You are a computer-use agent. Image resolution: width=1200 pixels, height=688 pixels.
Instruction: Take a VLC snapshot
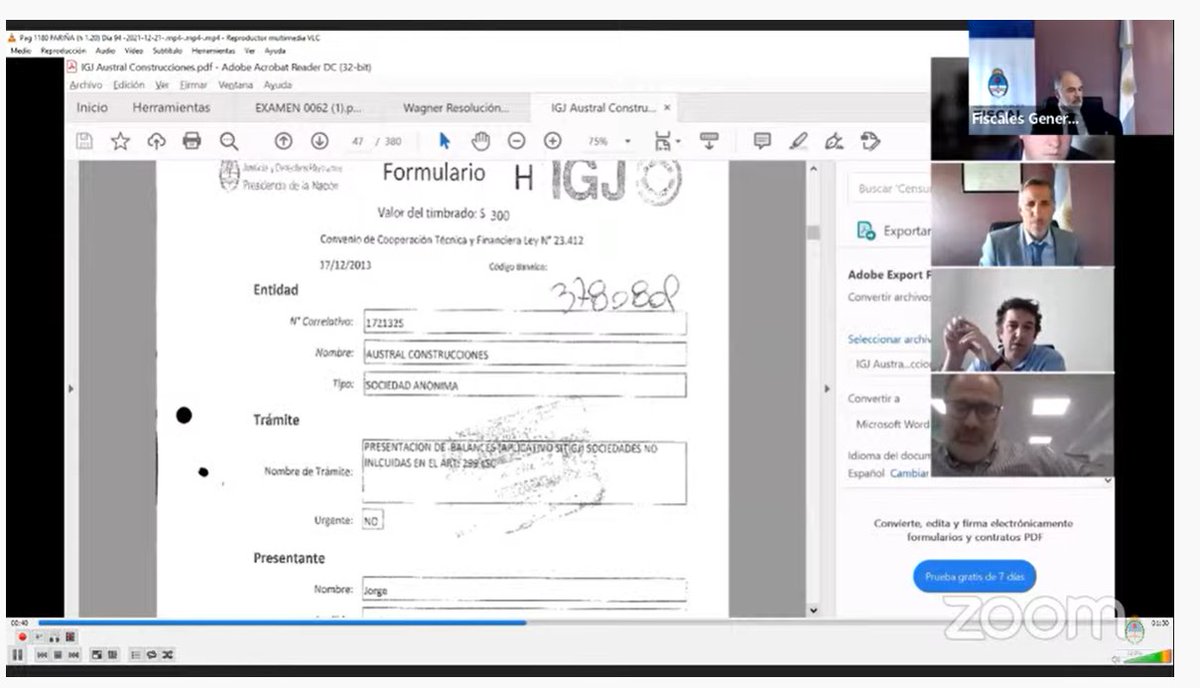click(x=38, y=636)
